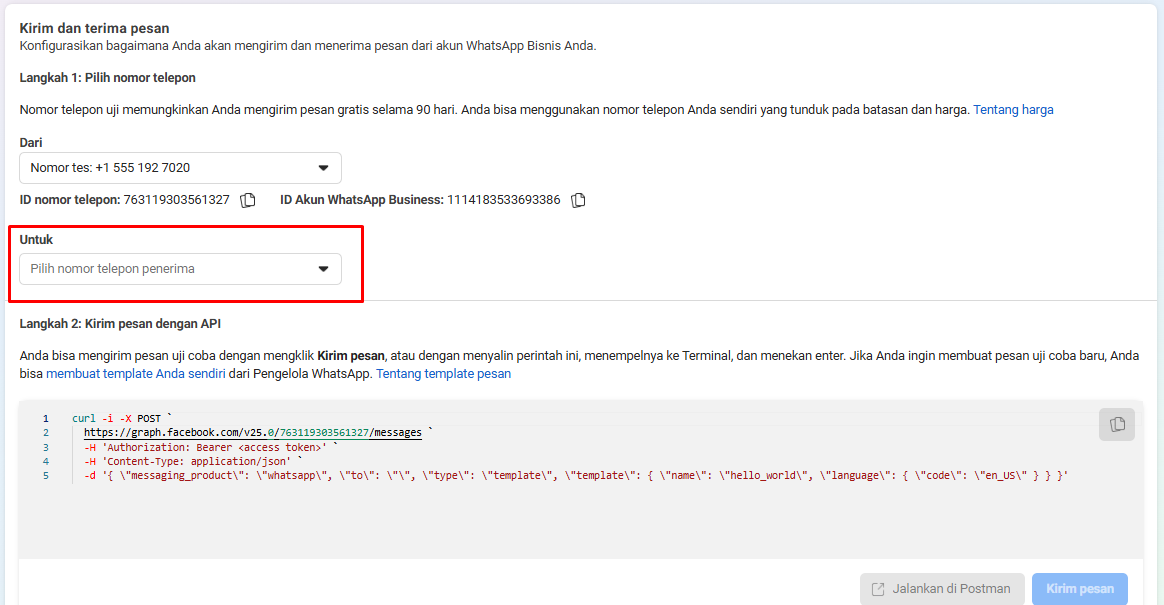Copy the phone number ID to clipboard
The height and width of the screenshot is (605, 1164).
pos(248,200)
